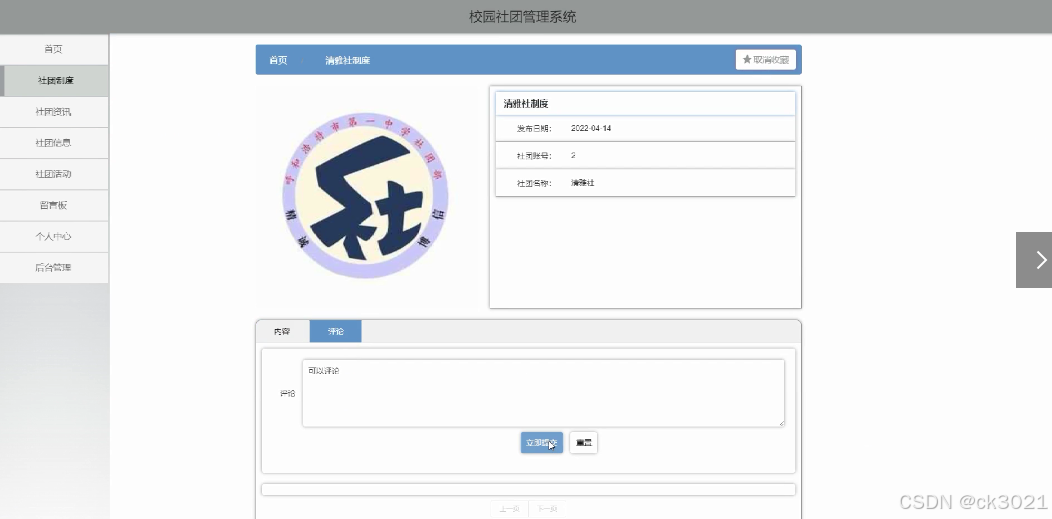Go to 社团信息 in sidebar
This screenshot has height=519, width=1052.
pos(54,143)
